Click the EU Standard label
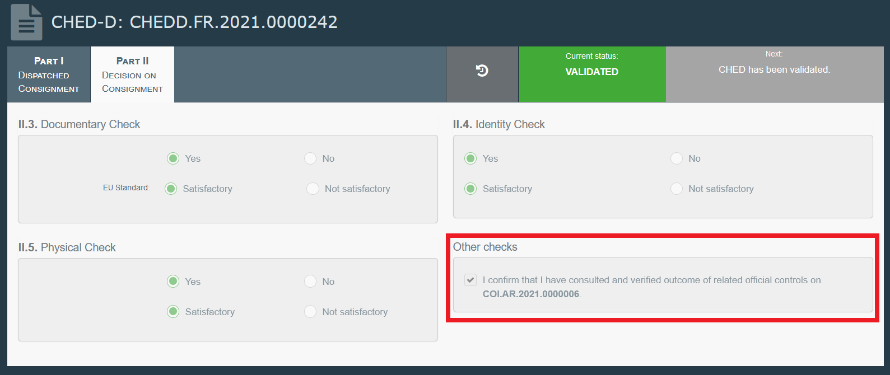The width and height of the screenshot is (890, 375). pos(125,188)
